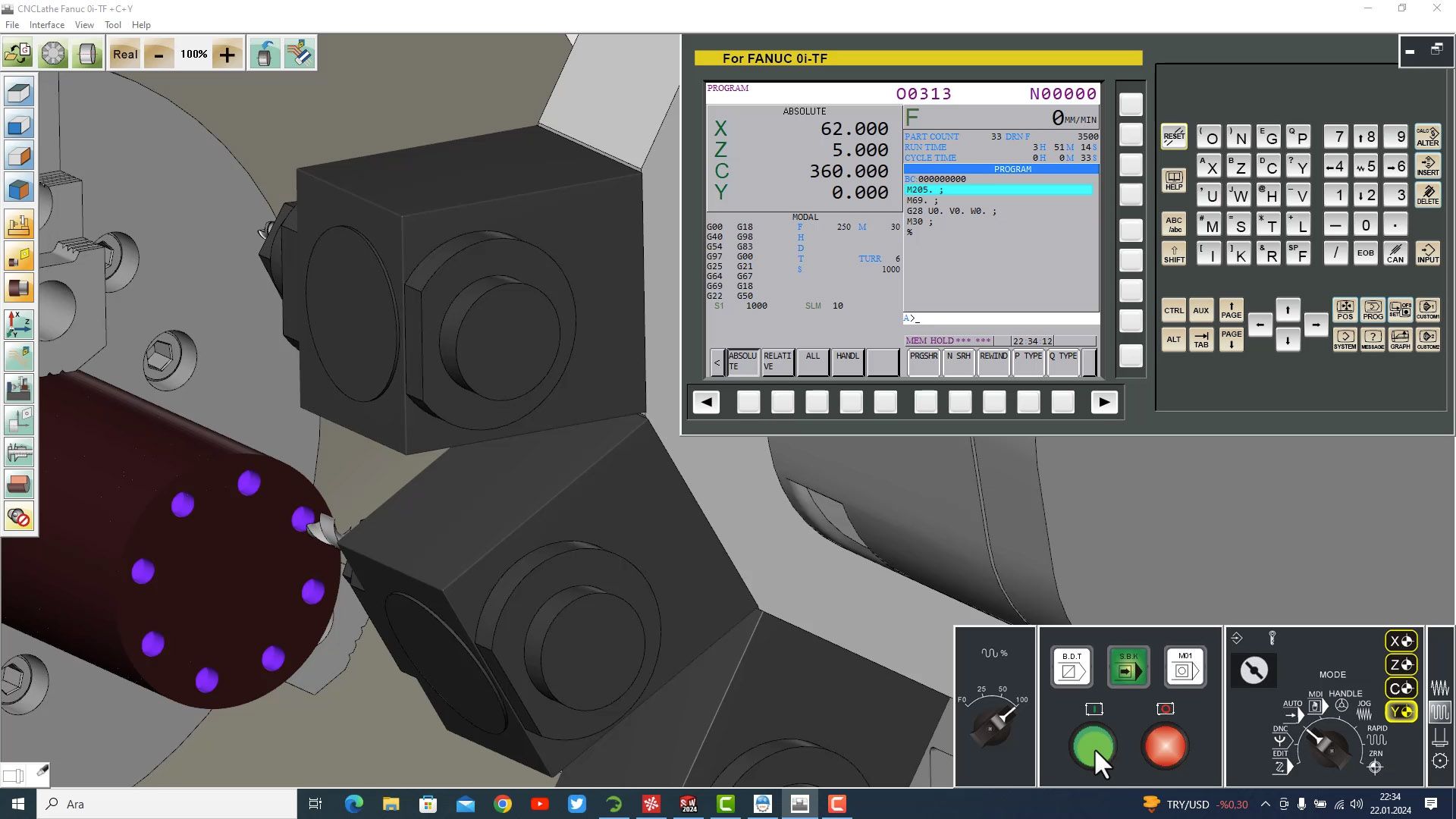
Task: Select the ABSOLUTE softkey tab
Action: [742, 362]
